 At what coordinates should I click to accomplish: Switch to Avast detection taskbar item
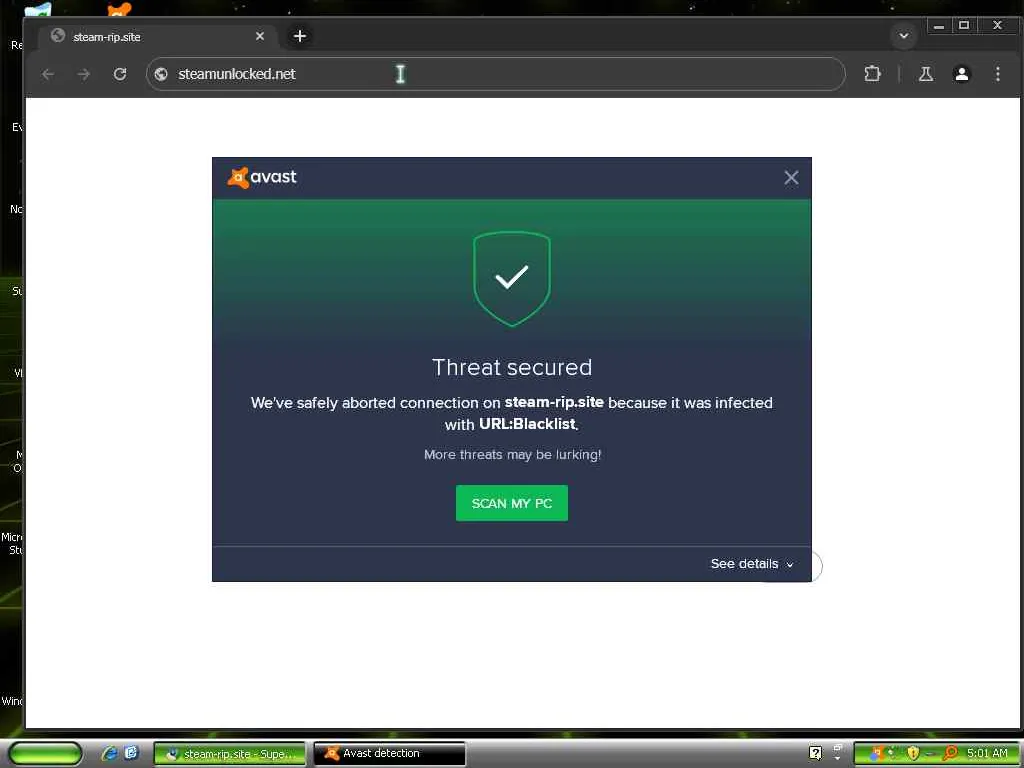coord(390,753)
